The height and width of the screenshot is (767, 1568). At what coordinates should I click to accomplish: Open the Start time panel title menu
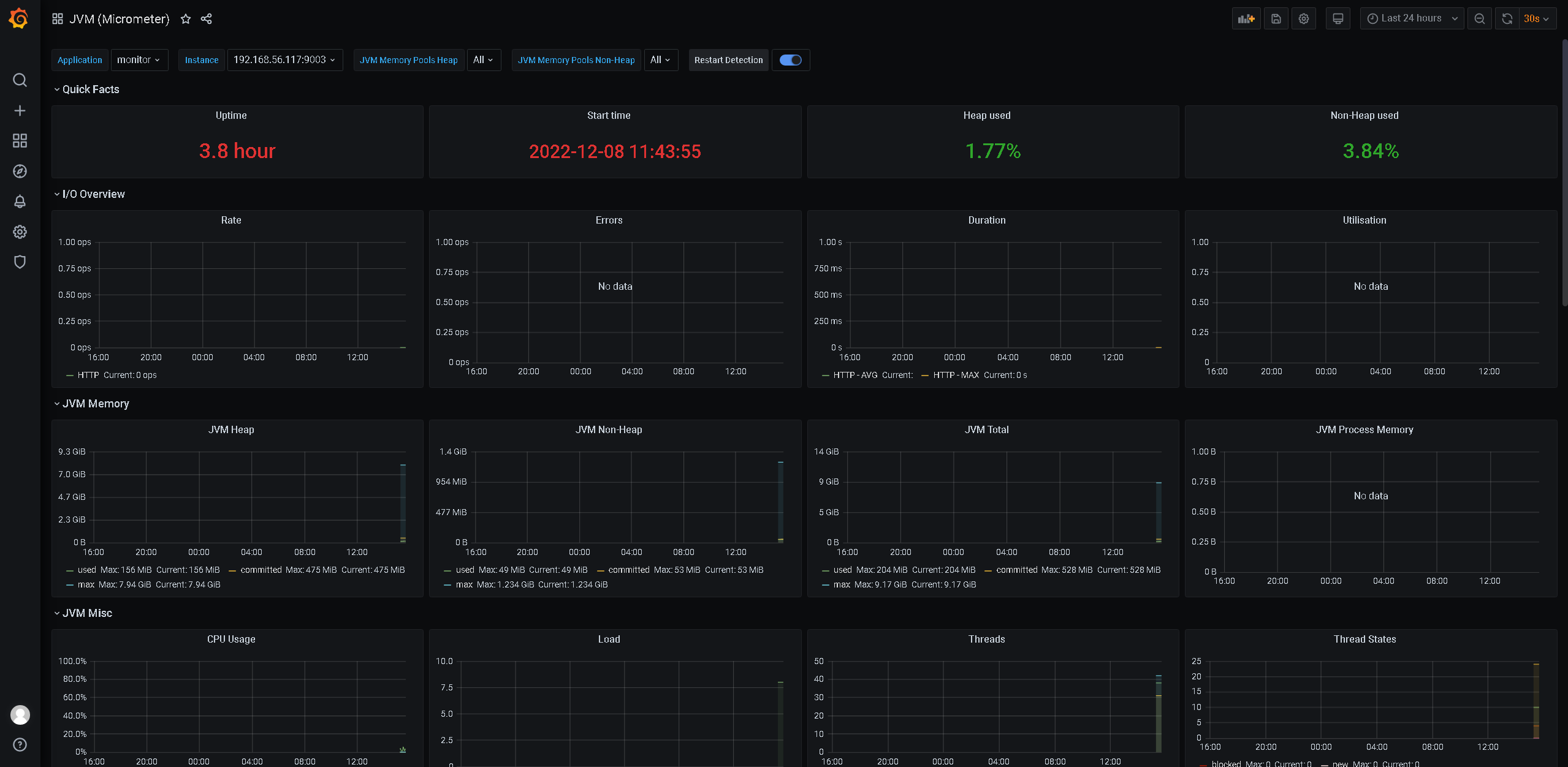pos(609,116)
